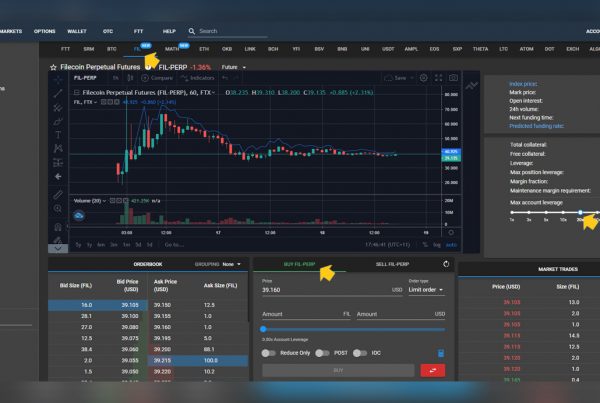Screen dimensions: 600x403
Task: Select the pattern drawing tool
Action: pos(58,148)
